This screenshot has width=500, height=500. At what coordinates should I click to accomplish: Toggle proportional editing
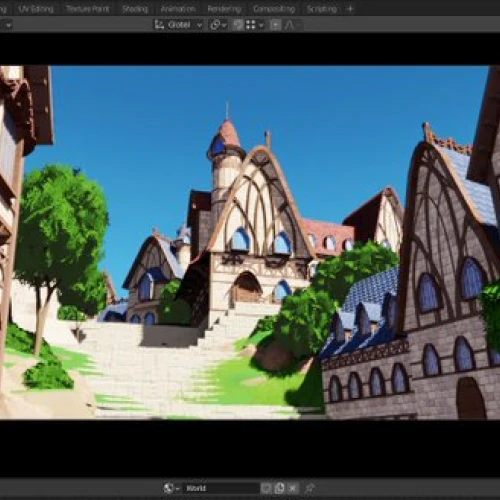tap(276, 25)
